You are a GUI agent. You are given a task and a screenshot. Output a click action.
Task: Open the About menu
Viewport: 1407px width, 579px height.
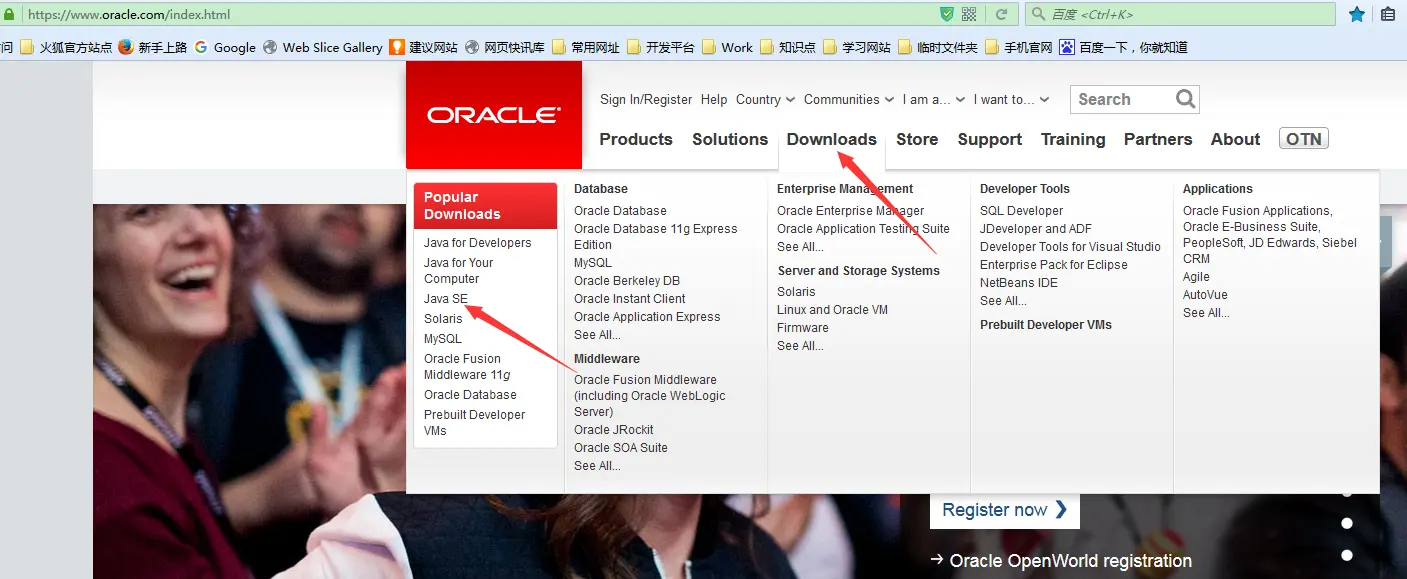tap(1235, 139)
